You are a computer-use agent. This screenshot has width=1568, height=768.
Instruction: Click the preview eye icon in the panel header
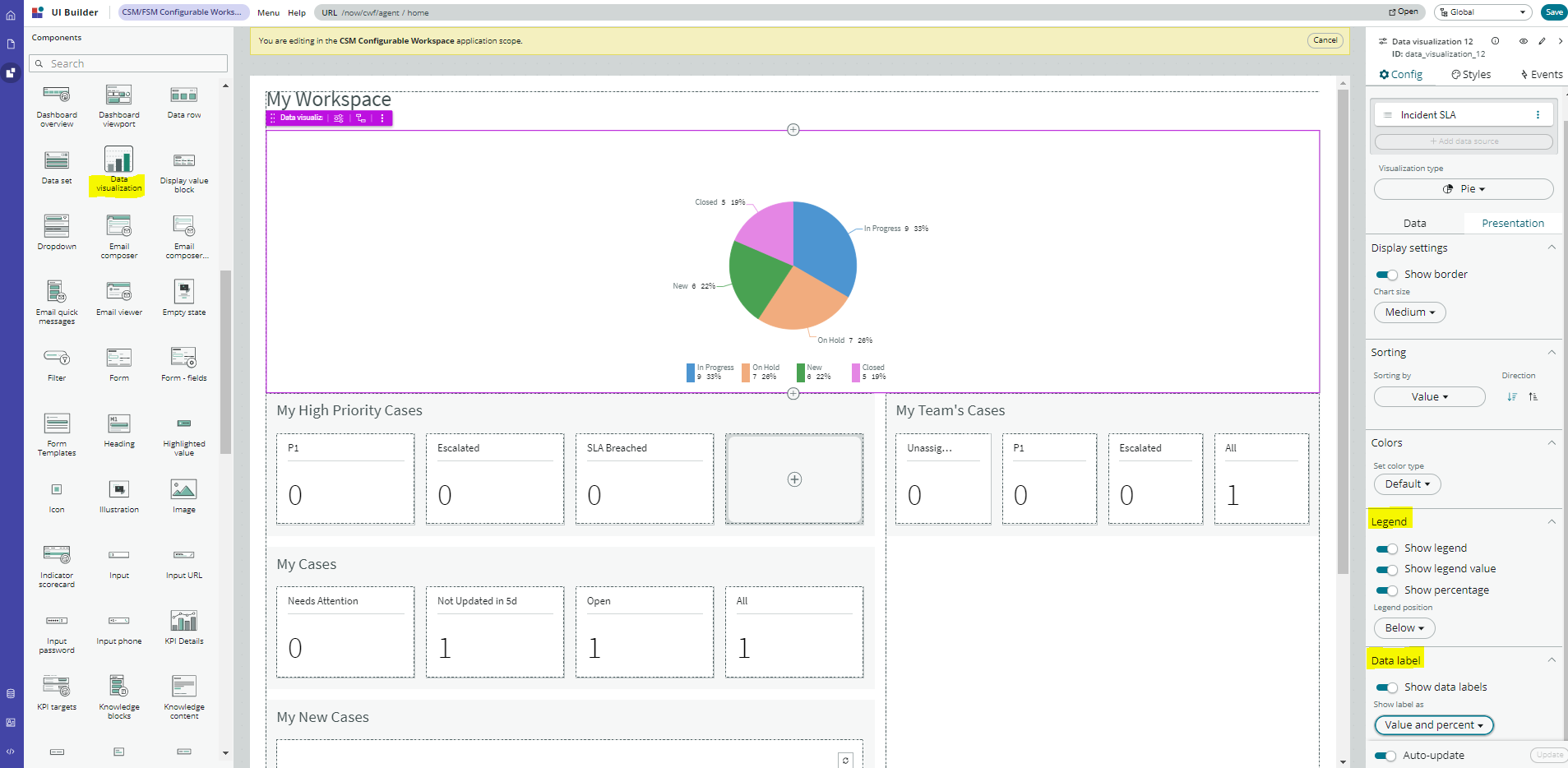(1523, 41)
